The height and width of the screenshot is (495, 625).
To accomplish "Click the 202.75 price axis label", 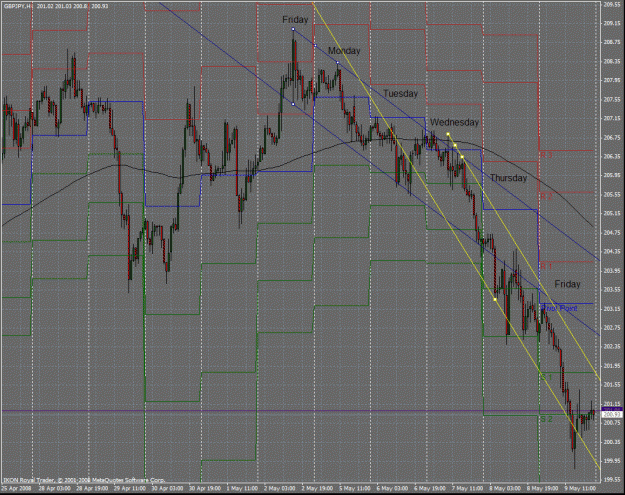I will pos(611,328).
